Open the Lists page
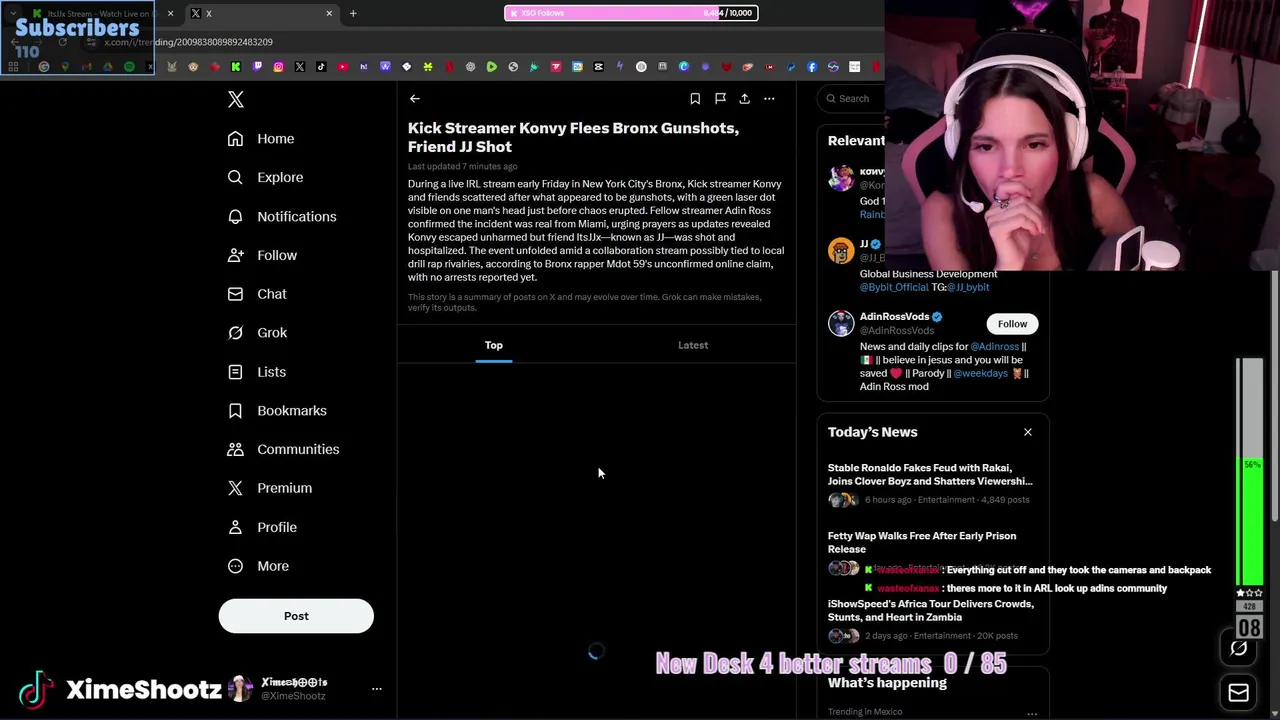This screenshot has width=1280, height=720. (257, 372)
